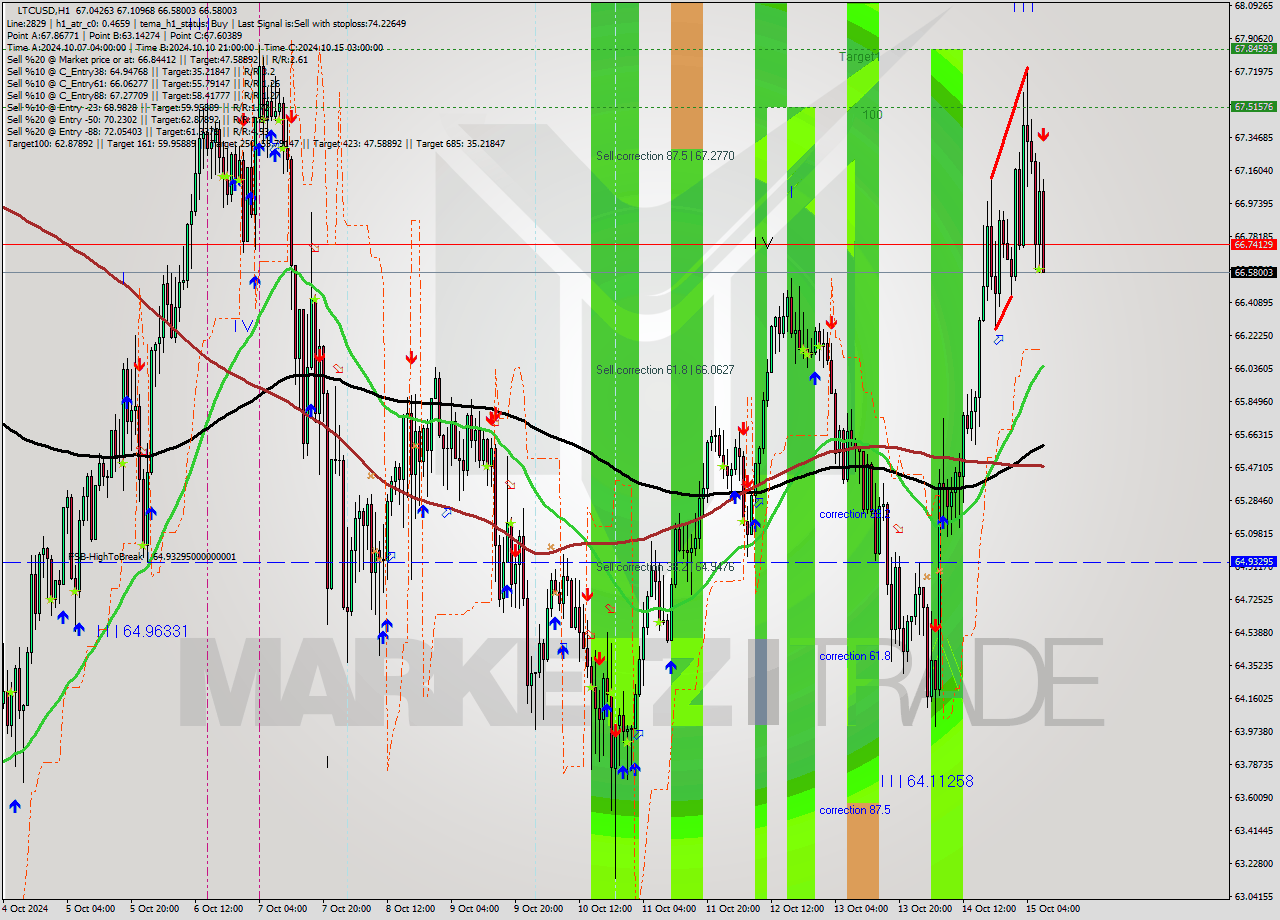Image resolution: width=1280 pixels, height=920 pixels.
Task: Click the 'Target1' label near the top
Action: coord(859,57)
